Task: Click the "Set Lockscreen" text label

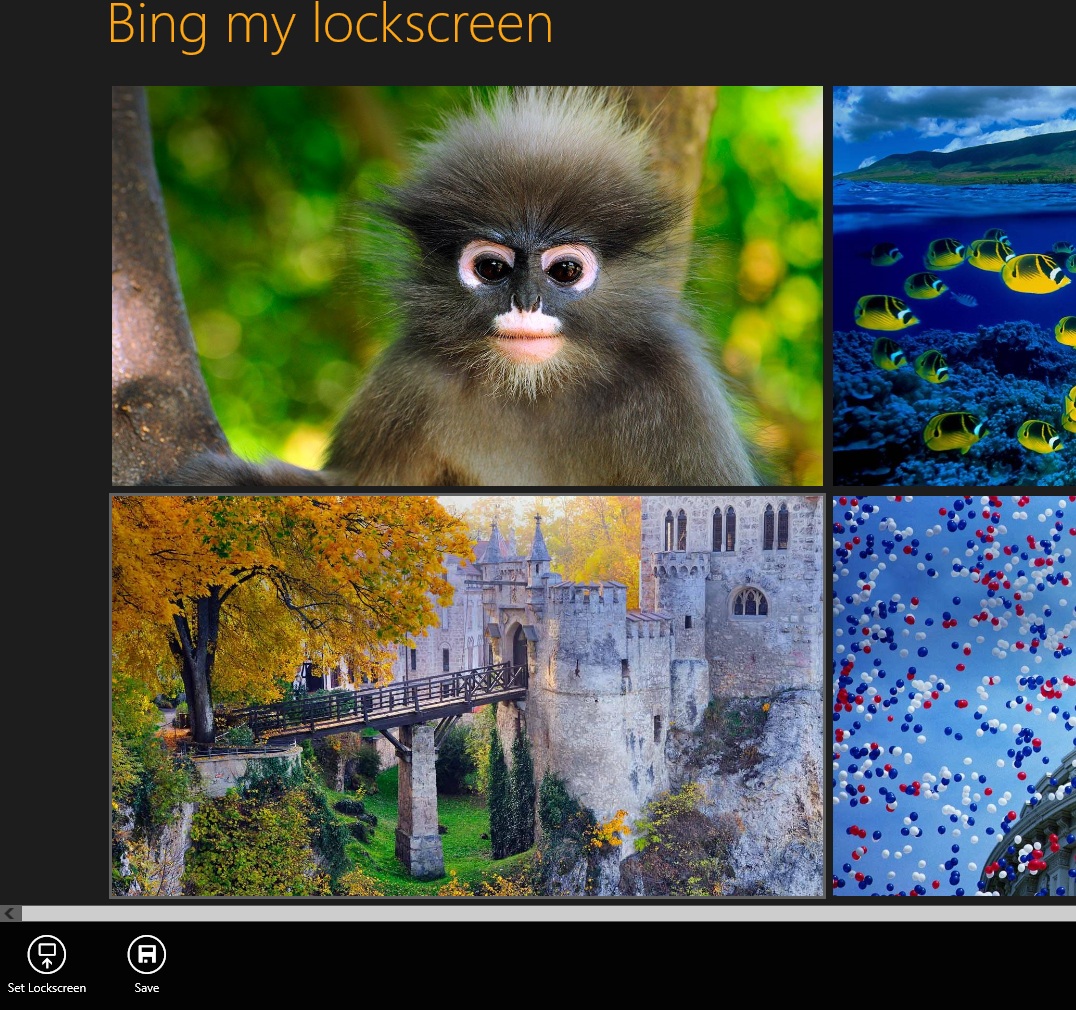Action: pyautogui.click(x=47, y=988)
